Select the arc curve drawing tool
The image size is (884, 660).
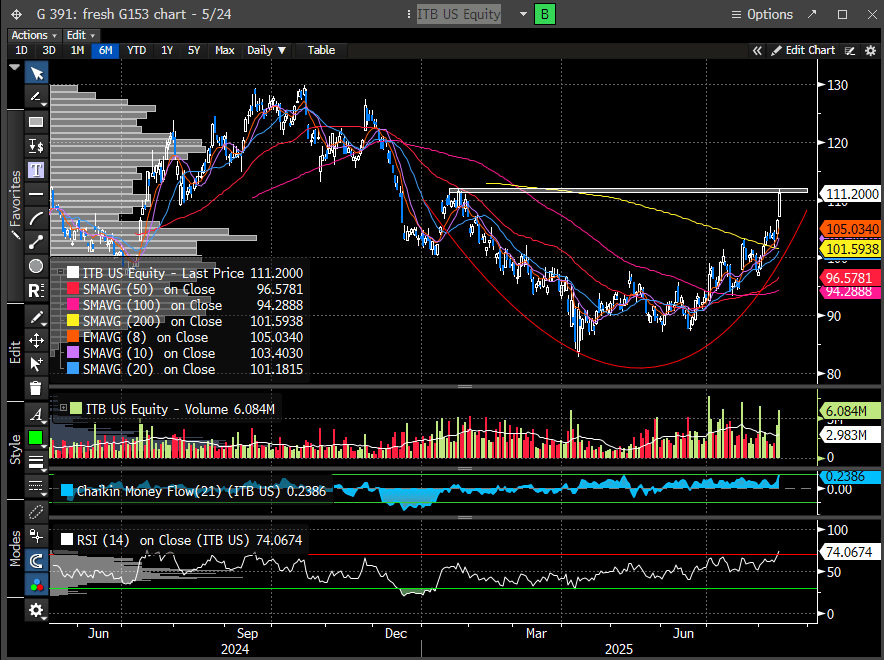tap(36, 218)
